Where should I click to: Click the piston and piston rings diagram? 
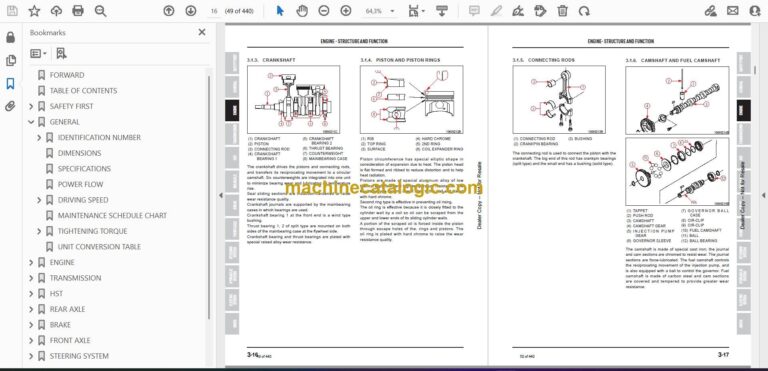coord(411,99)
